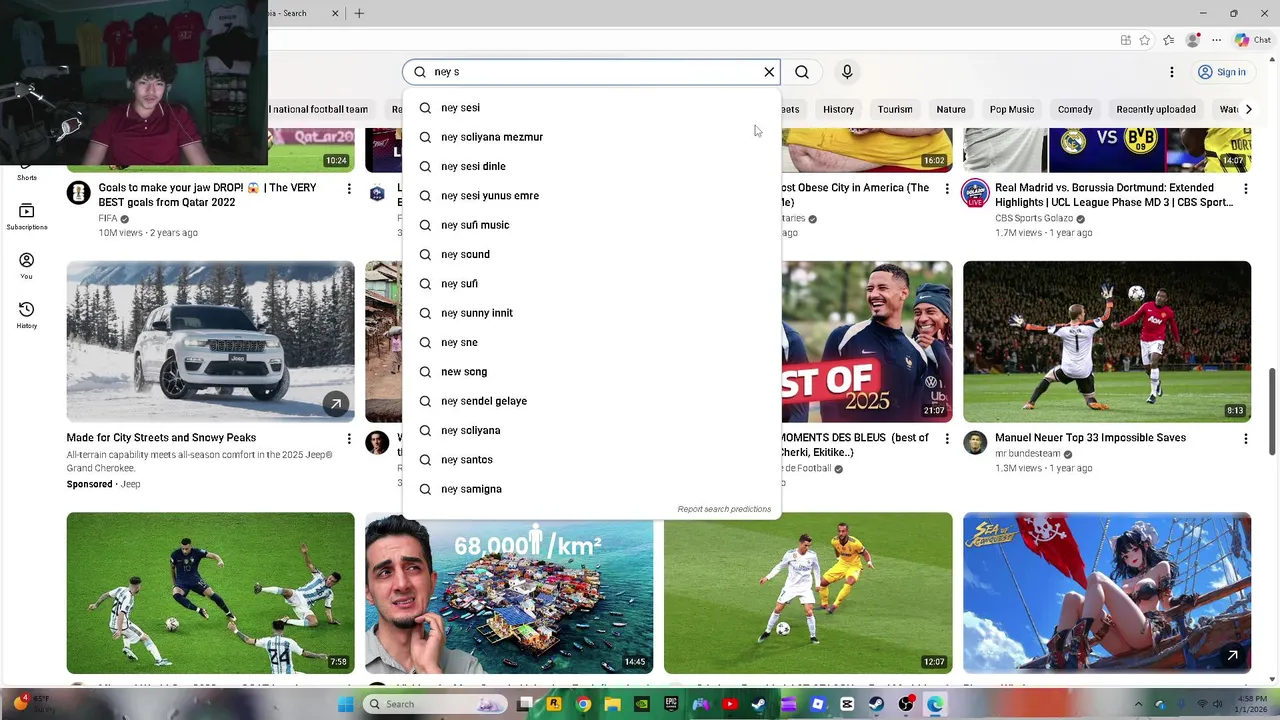Open the 'Manuel Neuer Top 33 Impossible Saves' title

click(1090, 438)
